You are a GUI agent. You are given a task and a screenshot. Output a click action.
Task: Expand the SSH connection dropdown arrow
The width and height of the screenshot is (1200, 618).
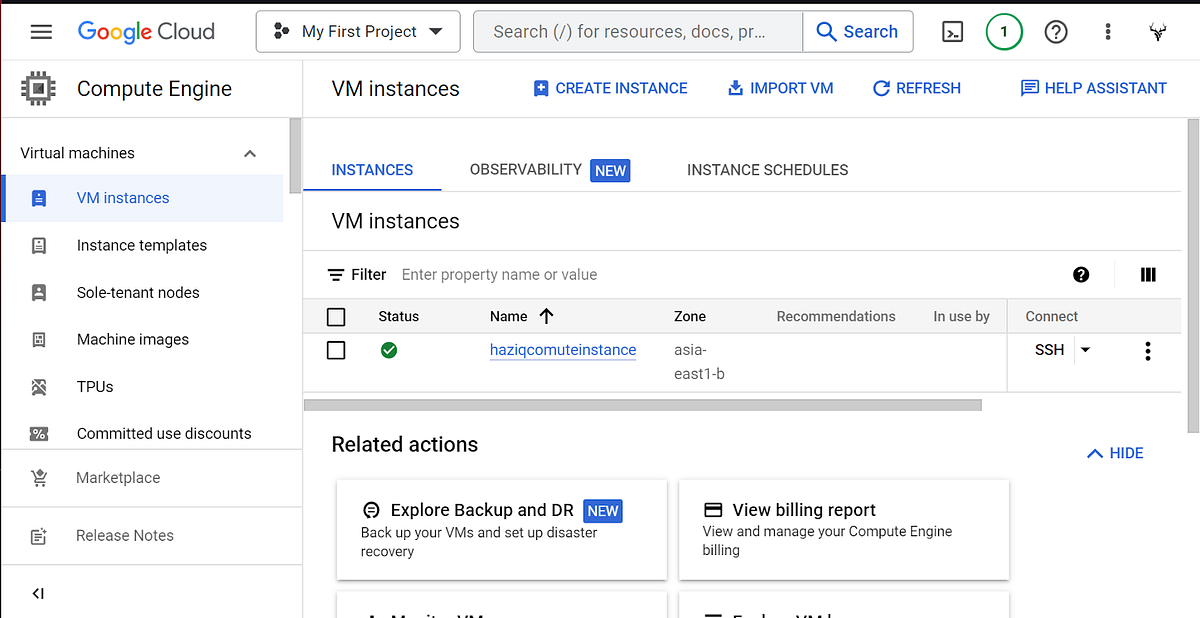point(1085,350)
